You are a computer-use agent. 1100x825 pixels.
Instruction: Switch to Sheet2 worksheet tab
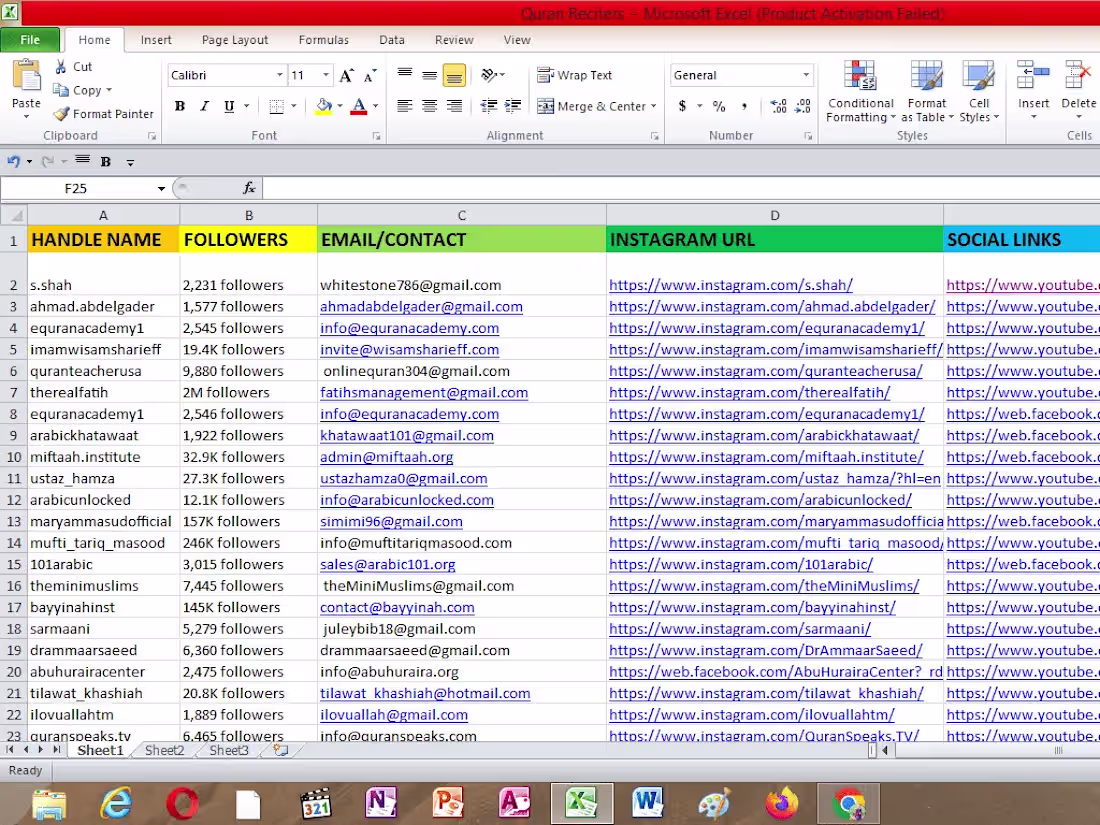[164, 750]
